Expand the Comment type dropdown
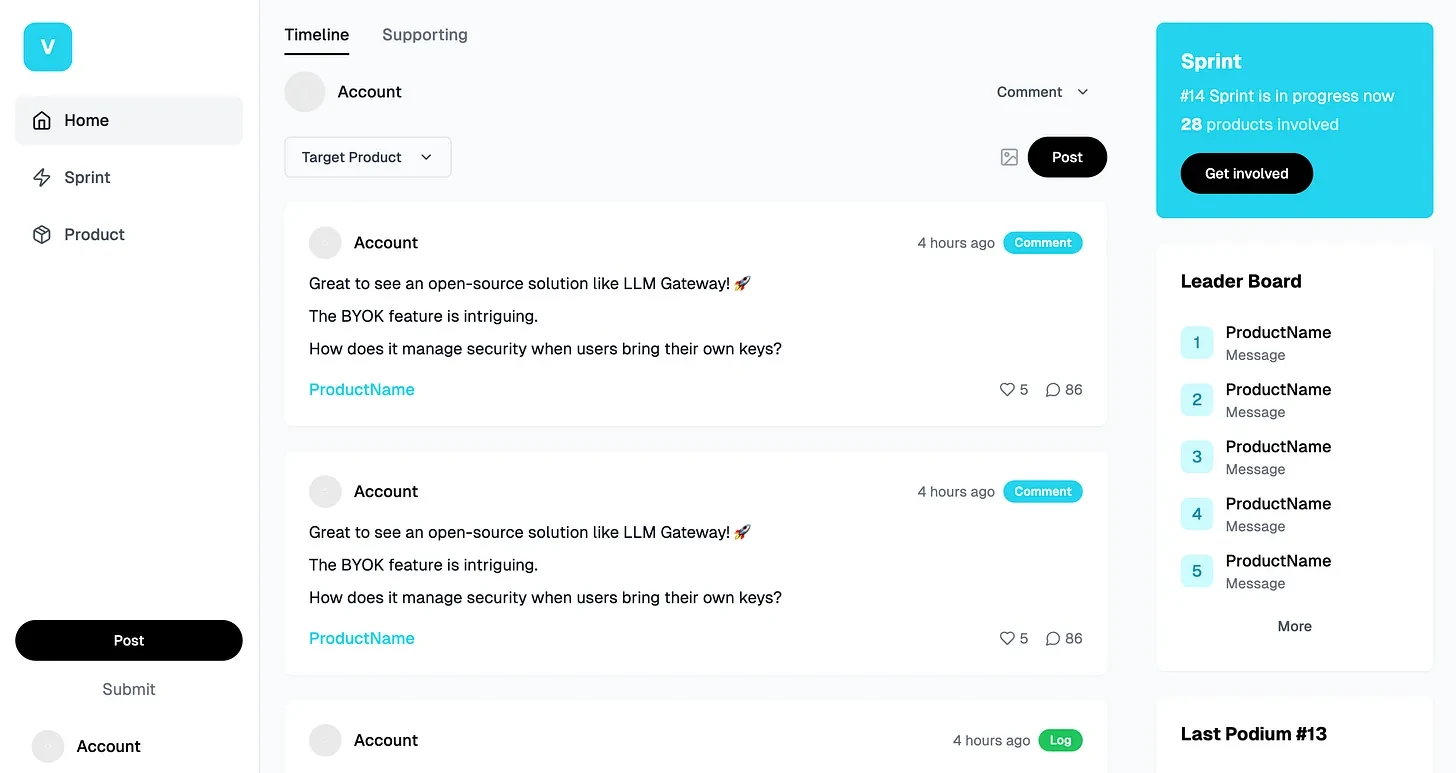Screen dimensions: 1456x773 (x=1042, y=92)
